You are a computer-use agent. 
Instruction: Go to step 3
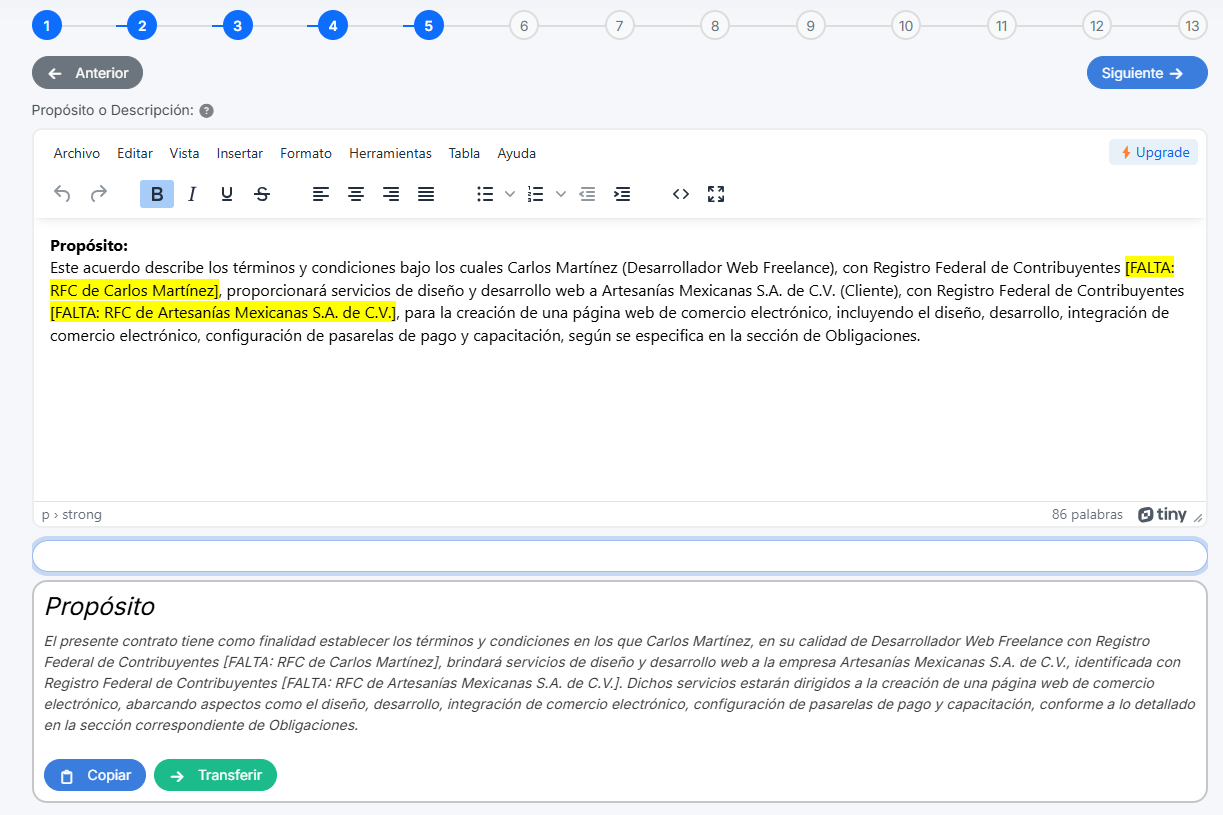point(237,25)
